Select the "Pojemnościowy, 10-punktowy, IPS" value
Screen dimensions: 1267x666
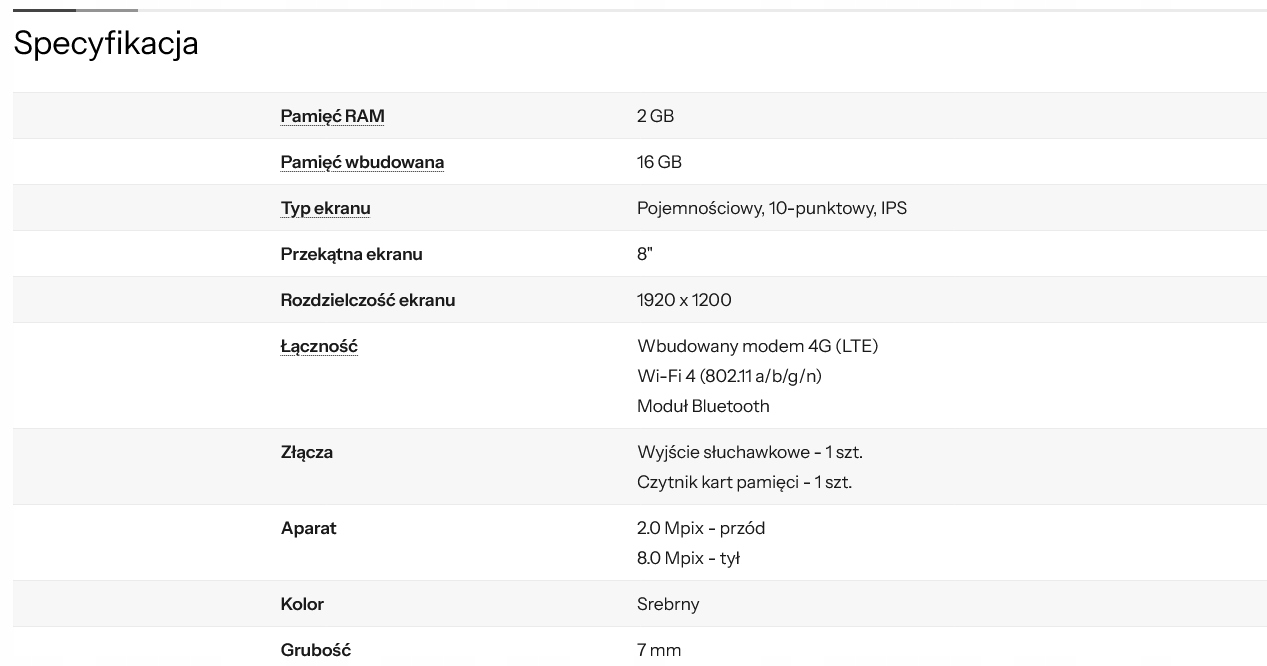click(x=771, y=208)
